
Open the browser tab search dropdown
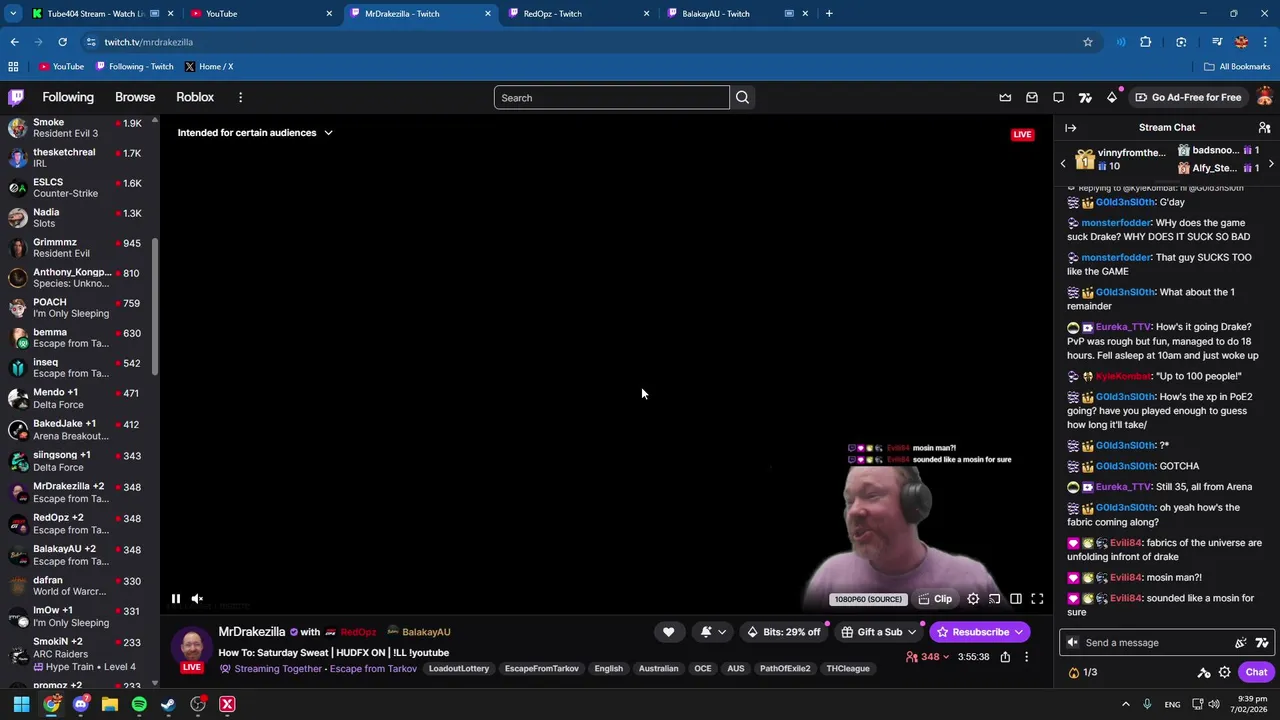13,14
